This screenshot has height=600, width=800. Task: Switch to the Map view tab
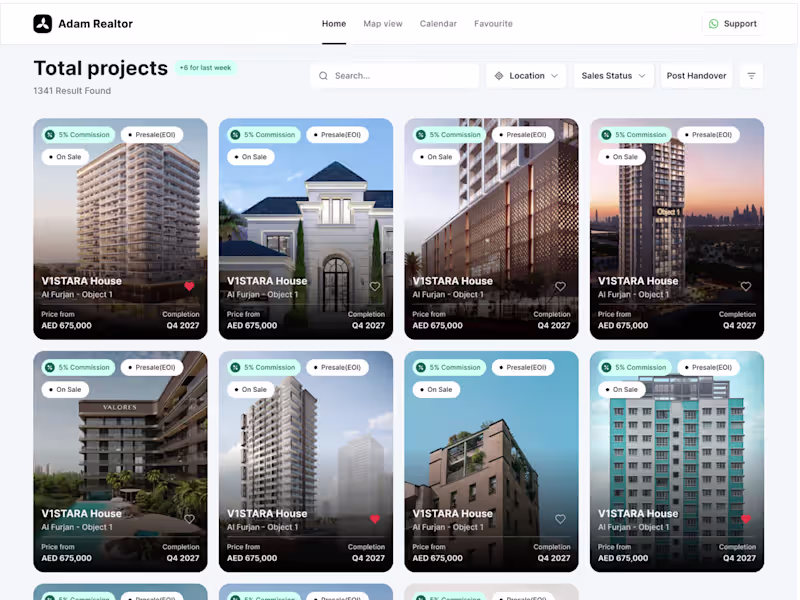pos(383,23)
